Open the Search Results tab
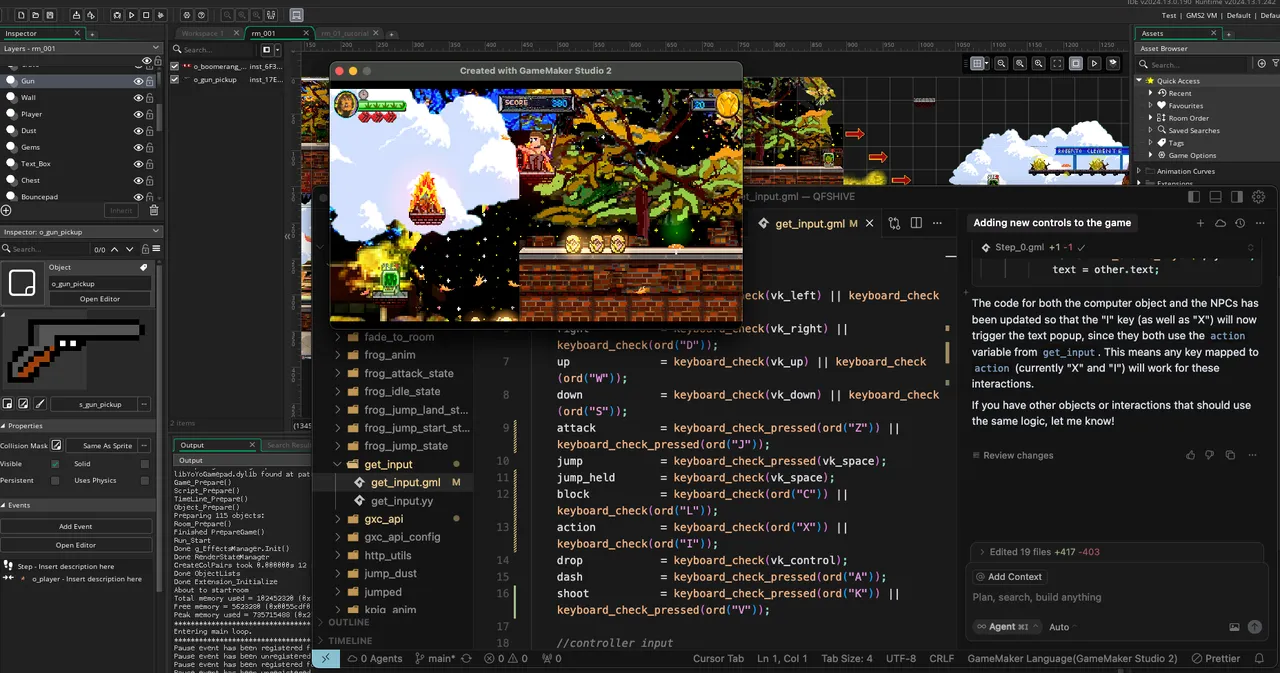1280x673 pixels. point(290,445)
